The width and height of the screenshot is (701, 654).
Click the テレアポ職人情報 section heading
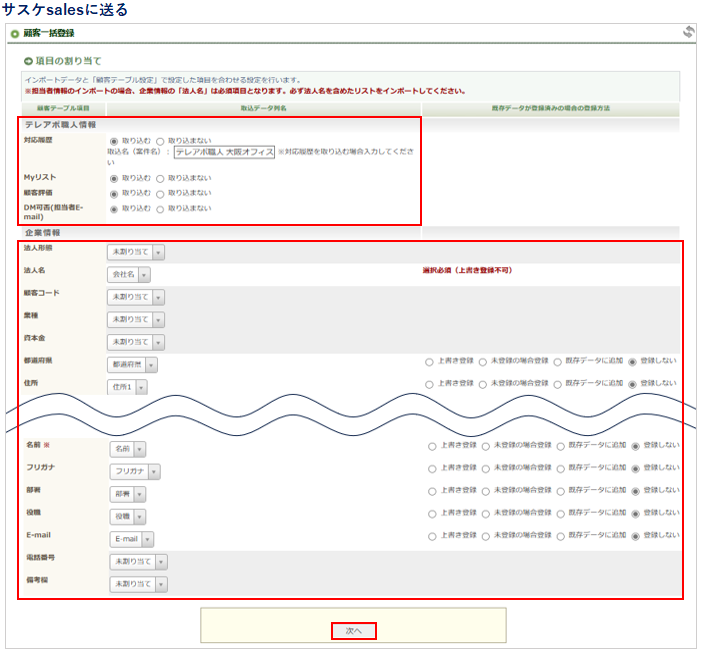tap(60, 125)
